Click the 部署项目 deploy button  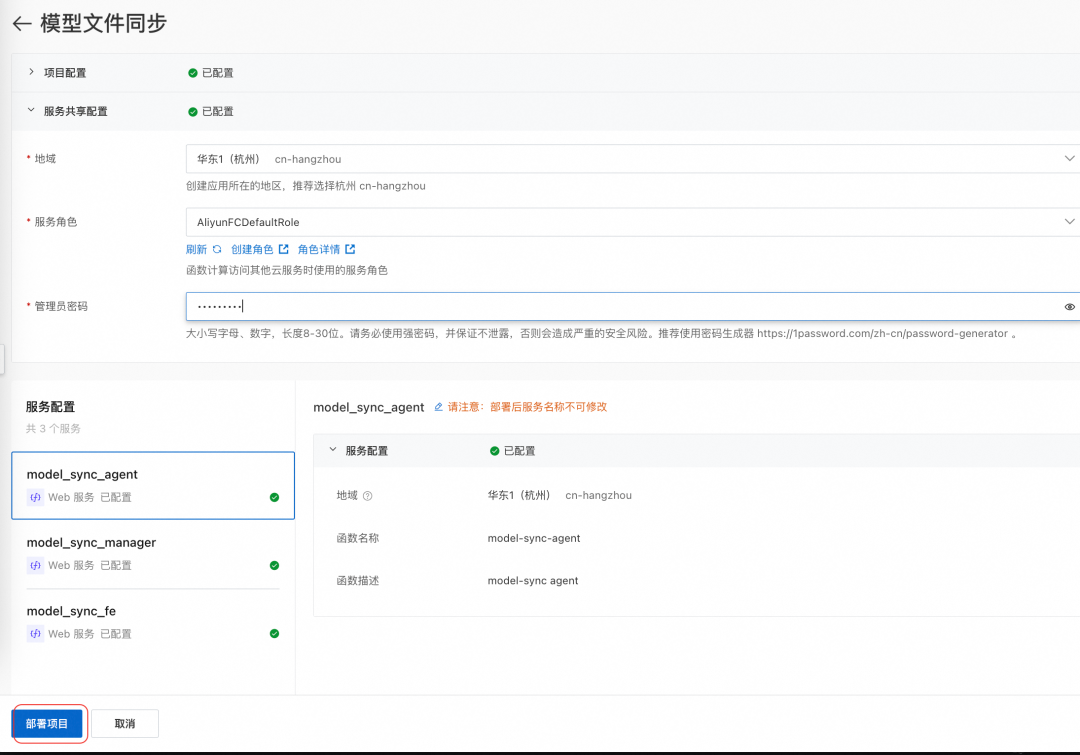click(48, 723)
